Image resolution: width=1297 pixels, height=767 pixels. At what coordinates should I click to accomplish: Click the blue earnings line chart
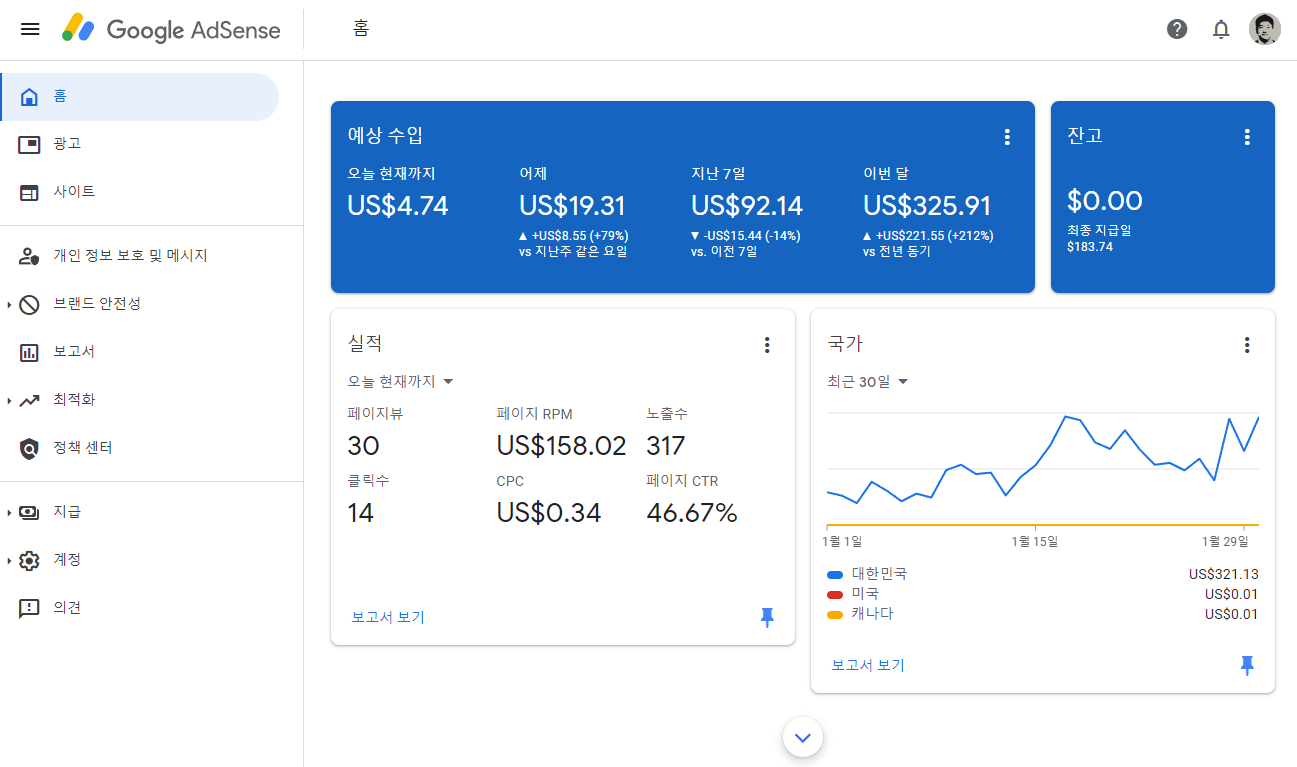pyautogui.click(x=1043, y=460)
